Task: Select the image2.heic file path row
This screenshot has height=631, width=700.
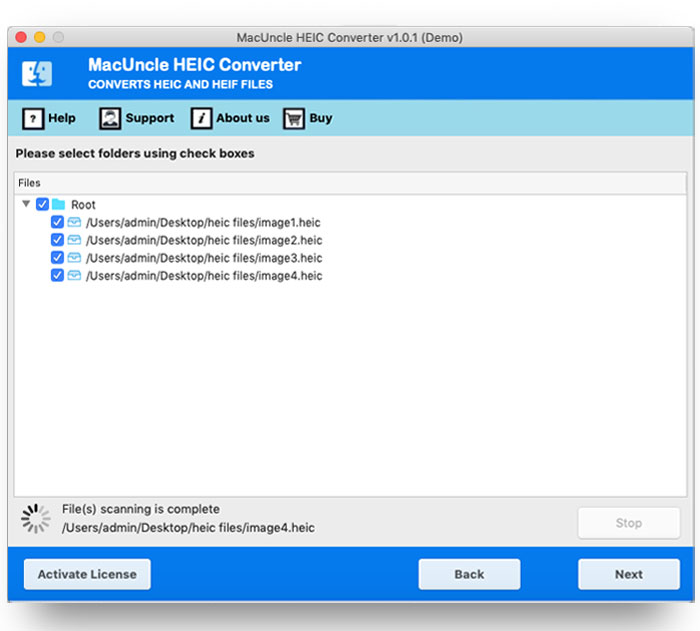Action: [x=204, y=240]
